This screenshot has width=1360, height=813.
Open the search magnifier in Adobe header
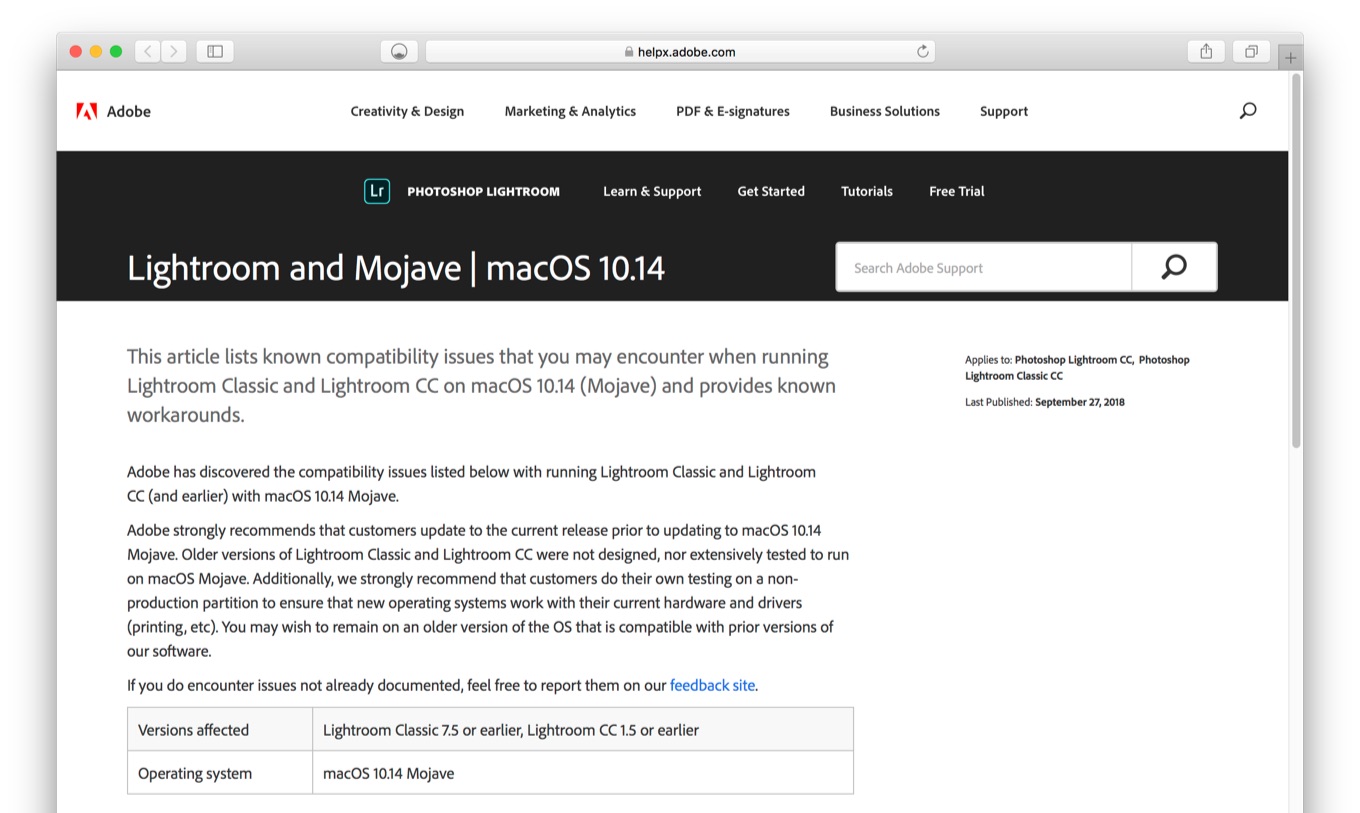pyautogui.click(x=1247, y=111)
